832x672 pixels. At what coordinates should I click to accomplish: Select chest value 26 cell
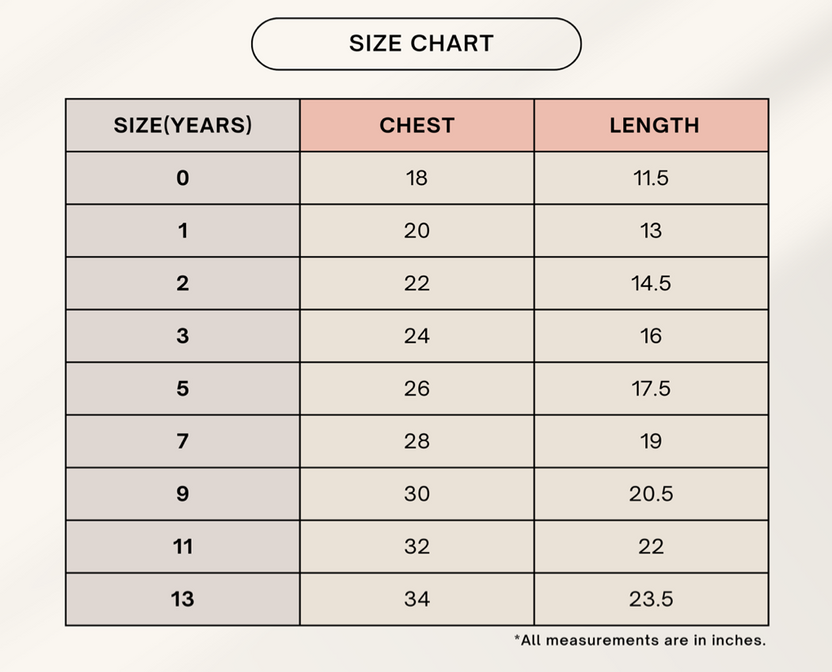pyautogui.click(x=417, y=389)
